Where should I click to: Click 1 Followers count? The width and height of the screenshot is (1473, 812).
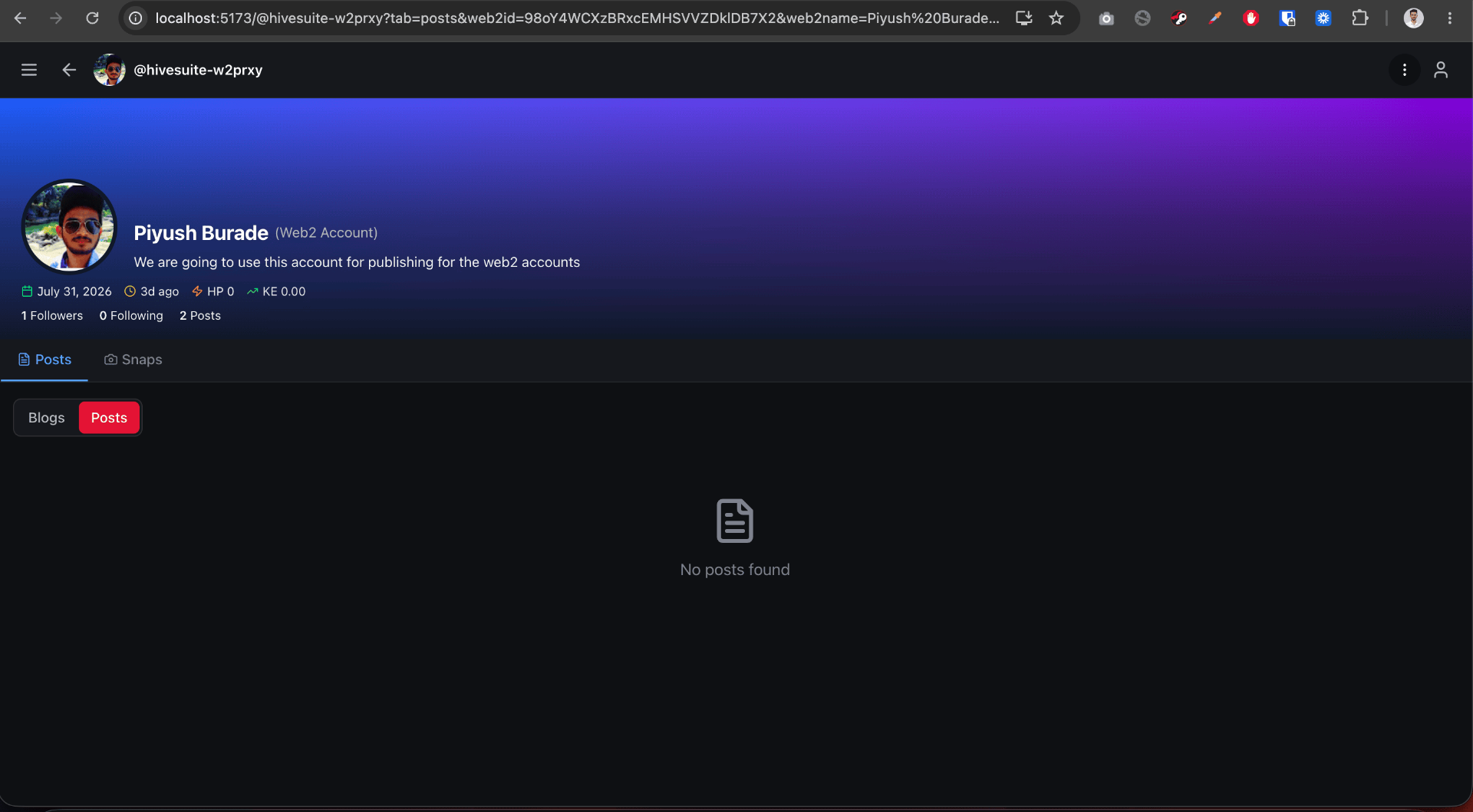52,316
